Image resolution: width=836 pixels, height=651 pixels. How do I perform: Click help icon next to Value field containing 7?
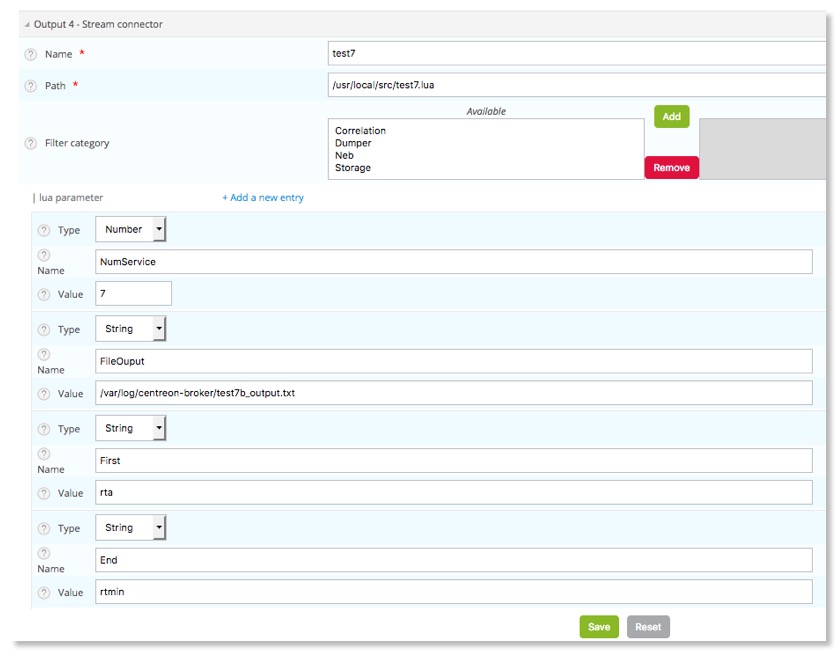[x=43, y=294]
